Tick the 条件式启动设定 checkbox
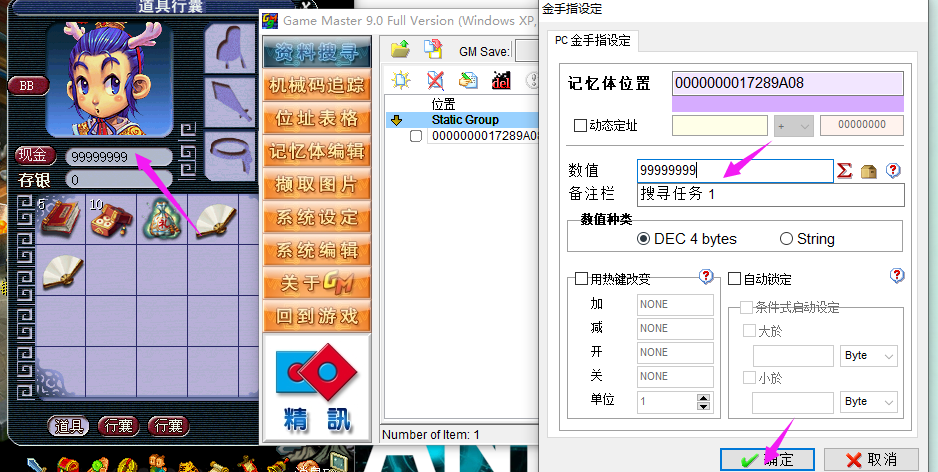The image size is (938, 472). click(x=746, y=307)
